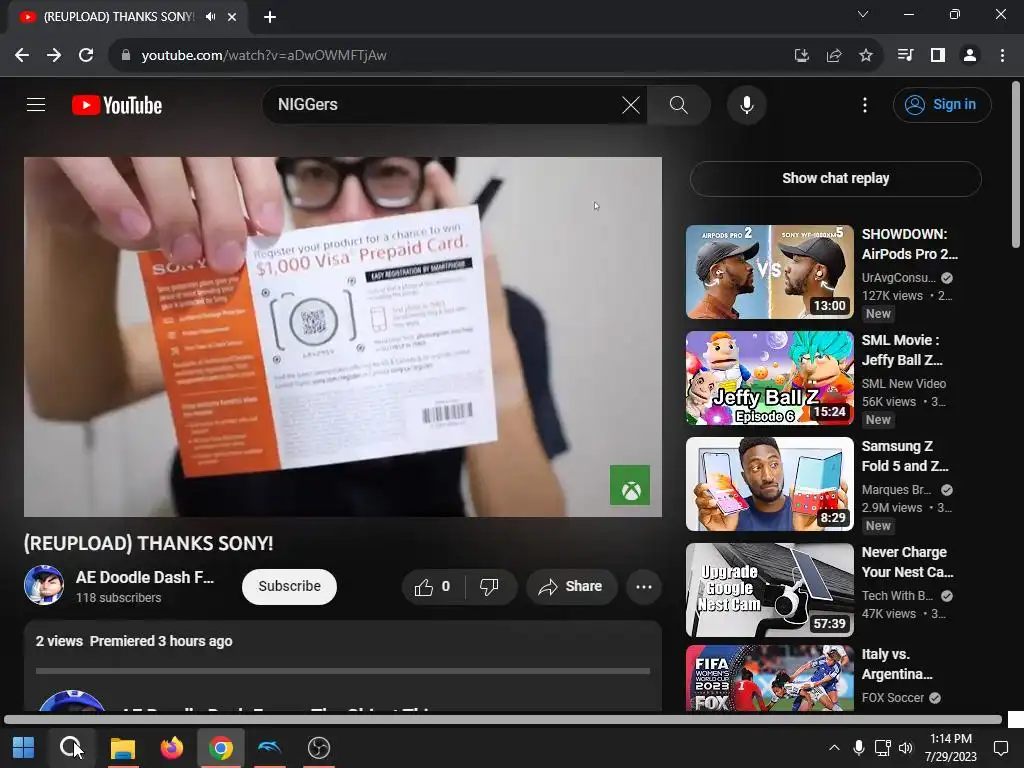1024x768 pixels.
Task: Like the video with thumbs up
Action: 432,586
